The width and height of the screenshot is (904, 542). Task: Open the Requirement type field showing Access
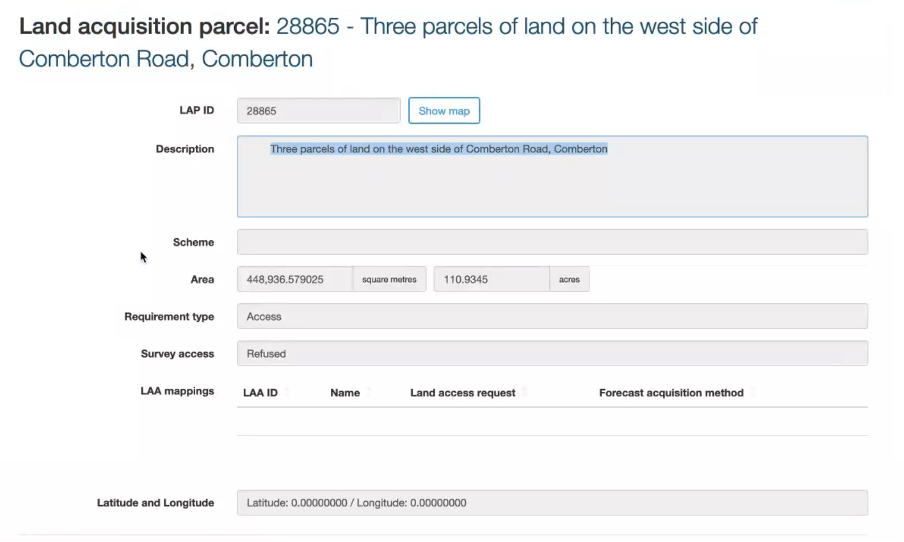[x=552, y=317]
